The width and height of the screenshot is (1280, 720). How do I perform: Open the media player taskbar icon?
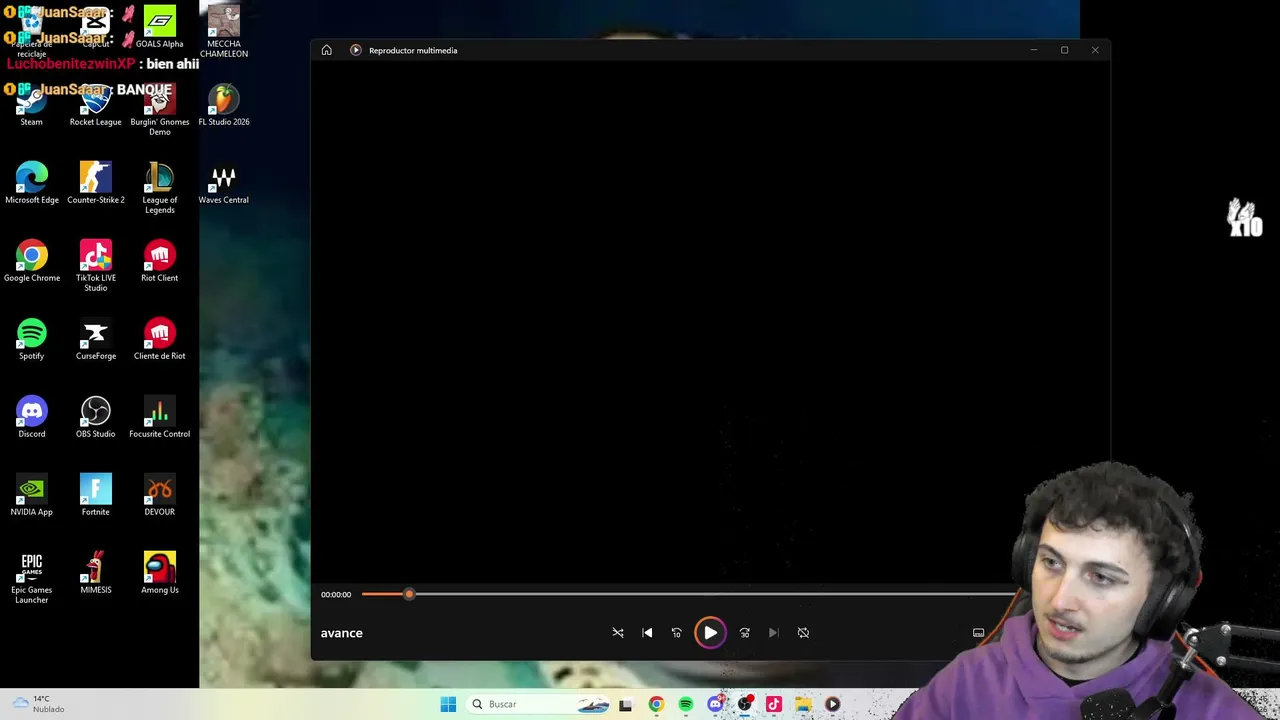pos(832,704)
